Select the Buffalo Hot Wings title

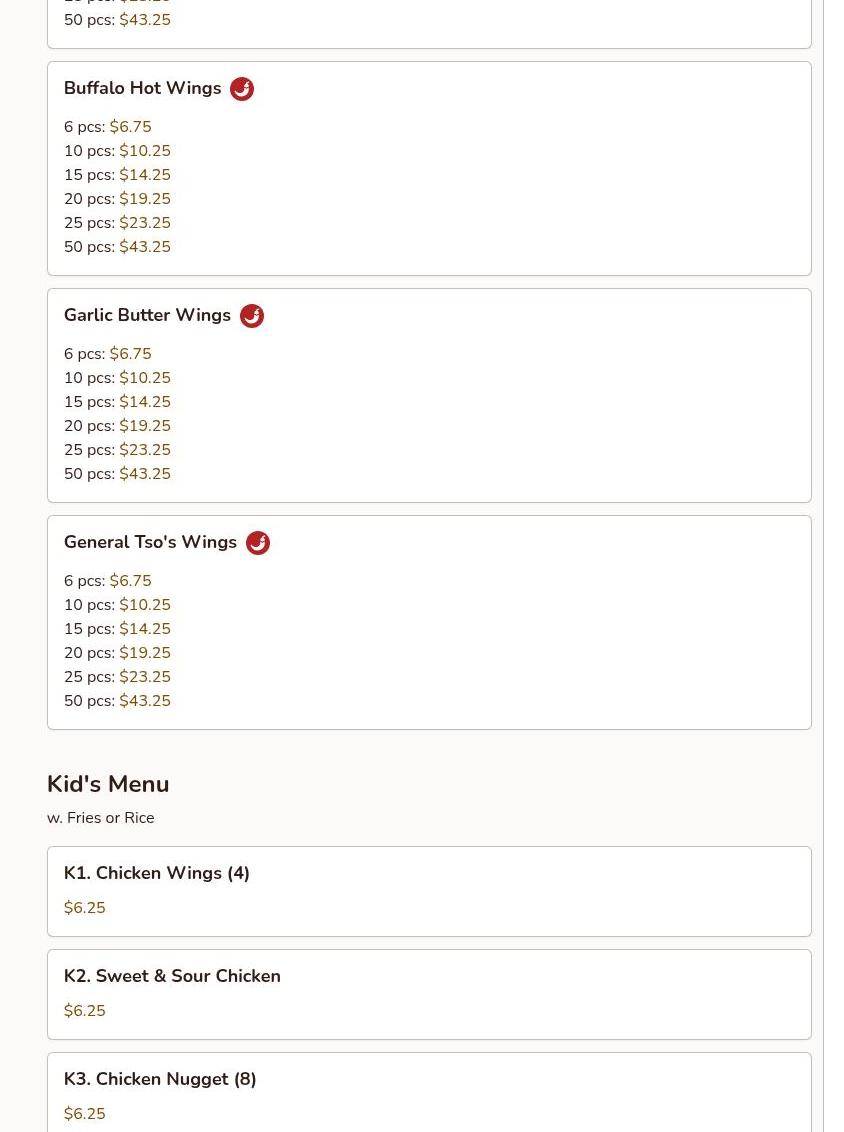point(142,88)
